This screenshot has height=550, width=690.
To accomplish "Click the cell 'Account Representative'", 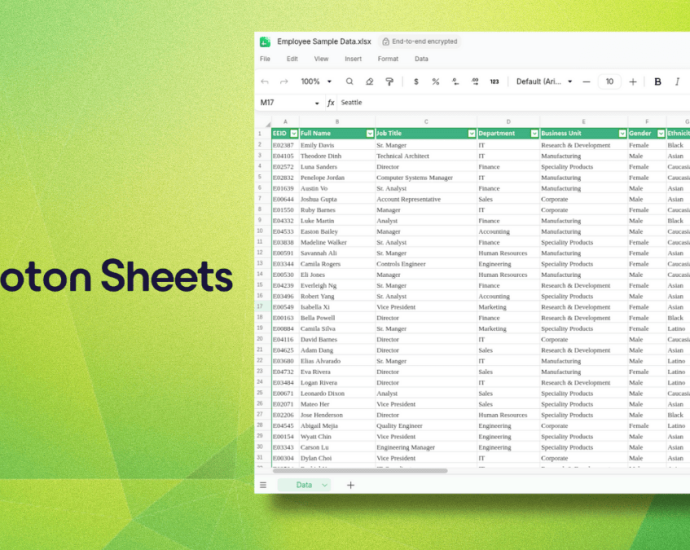I will point(426,199).
